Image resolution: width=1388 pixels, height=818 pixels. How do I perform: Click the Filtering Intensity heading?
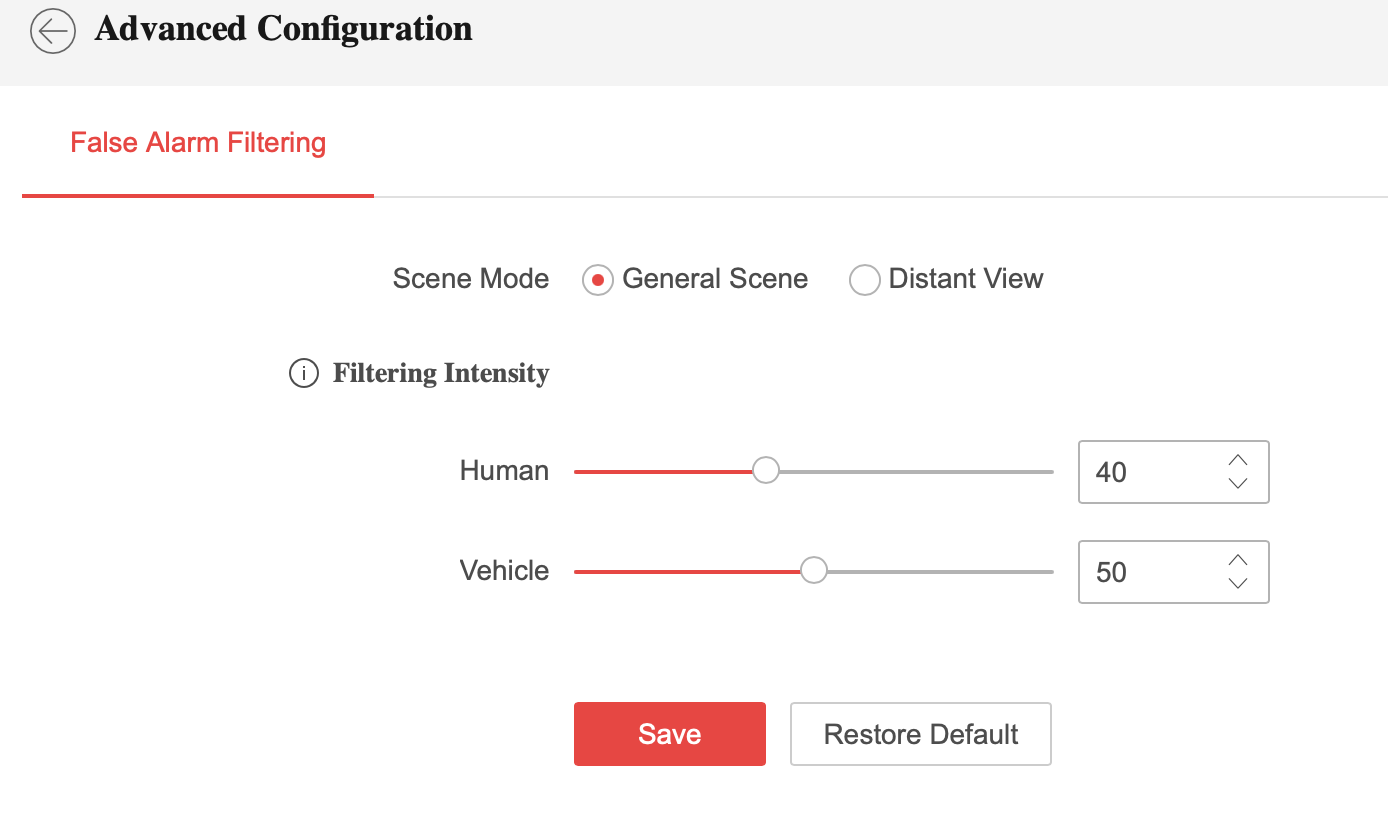click(x=441, y=374)
